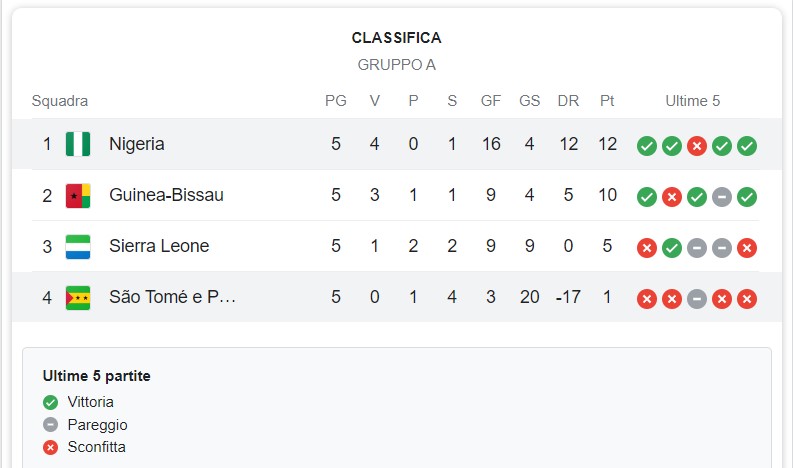This screenshot has height=468, width=793.
Task: Click the Pt column header
Action: 607,101
